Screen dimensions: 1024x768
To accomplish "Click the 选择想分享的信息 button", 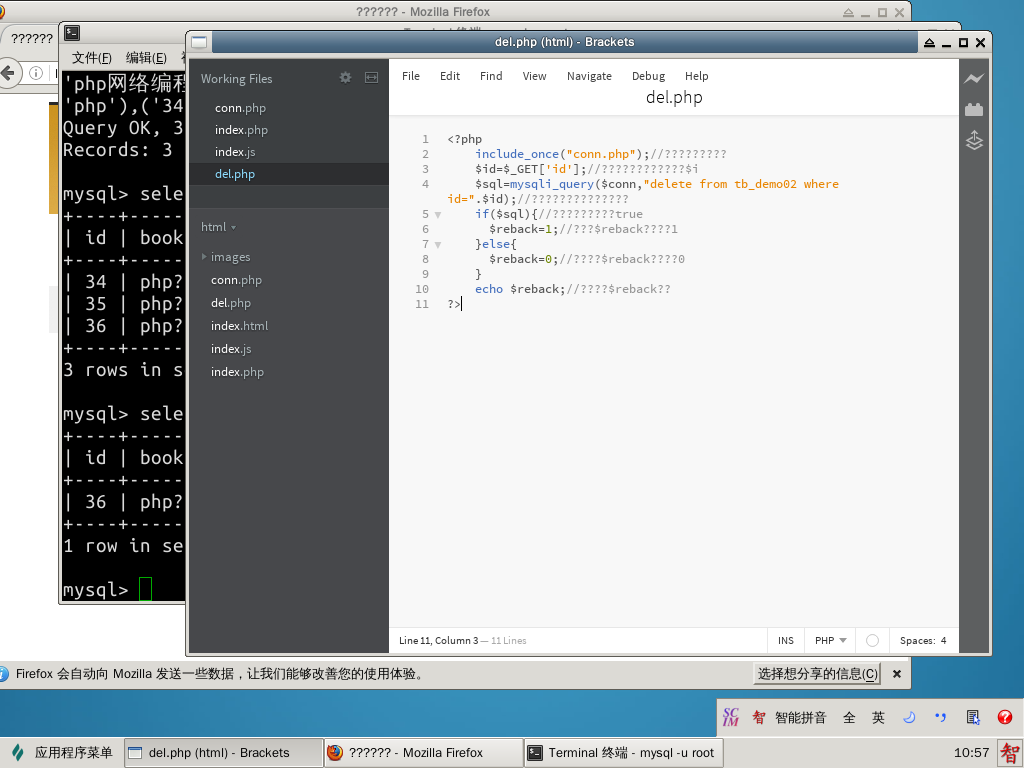I will 817,674.
